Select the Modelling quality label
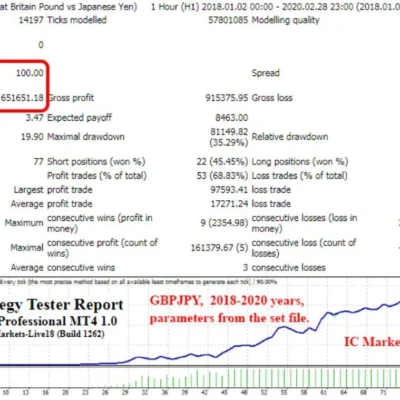The image size is (400, 400). pyautogui.click(x=286, y=20)
